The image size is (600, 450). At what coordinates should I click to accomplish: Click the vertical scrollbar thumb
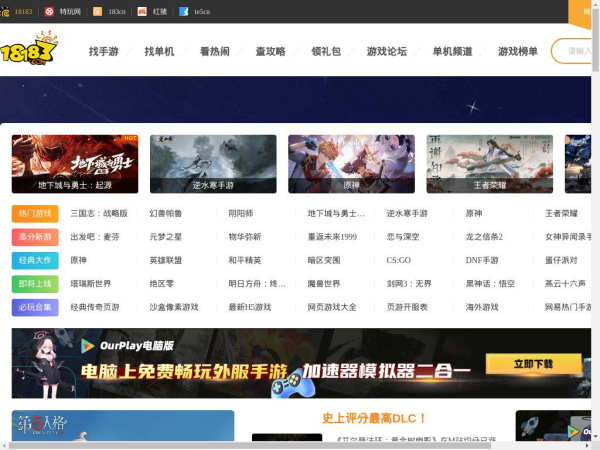click(595, 39)
